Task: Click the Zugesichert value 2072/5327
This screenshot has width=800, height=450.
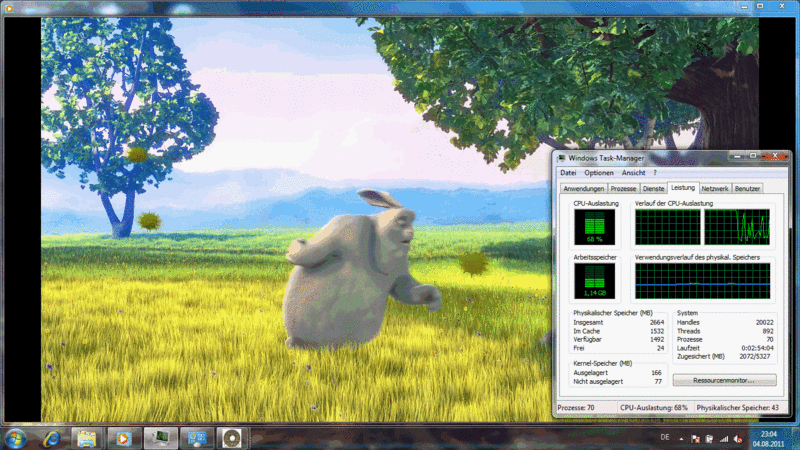Action: coord(757,356)
